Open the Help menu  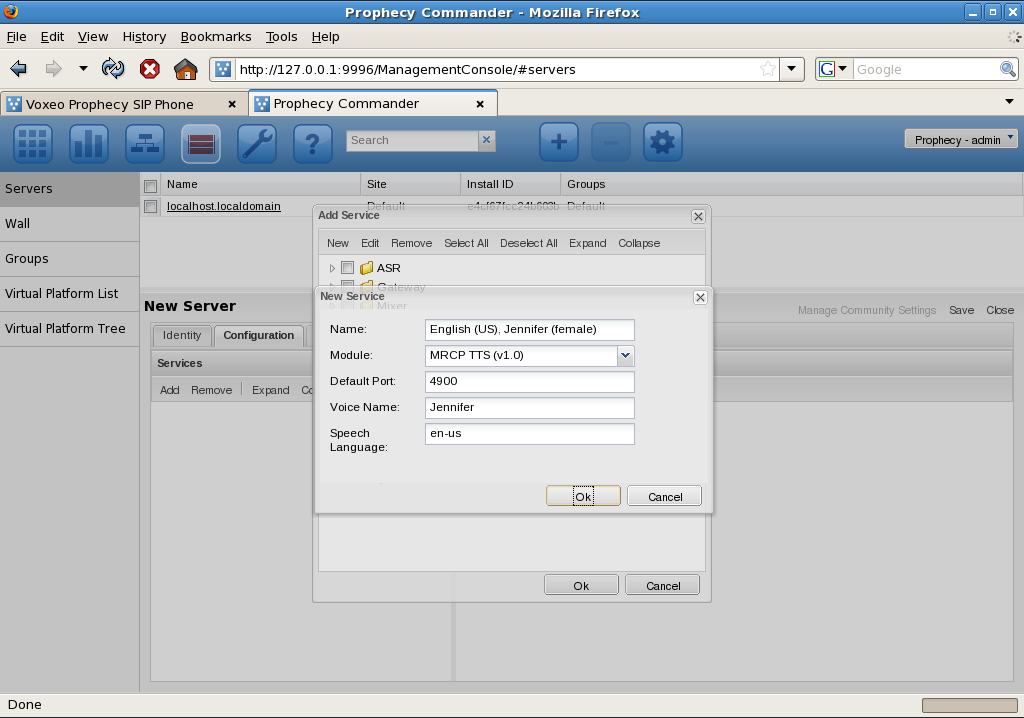point(325,37)
